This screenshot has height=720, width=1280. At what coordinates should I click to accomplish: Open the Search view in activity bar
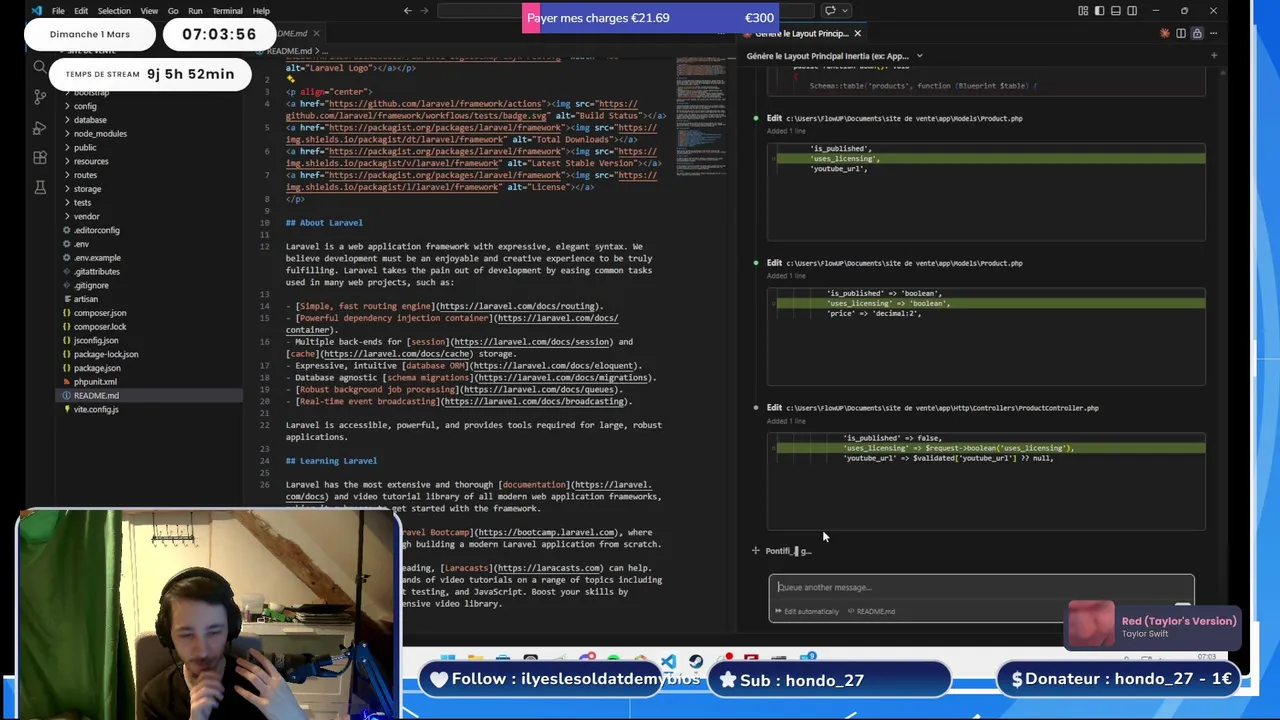(40, 67)
